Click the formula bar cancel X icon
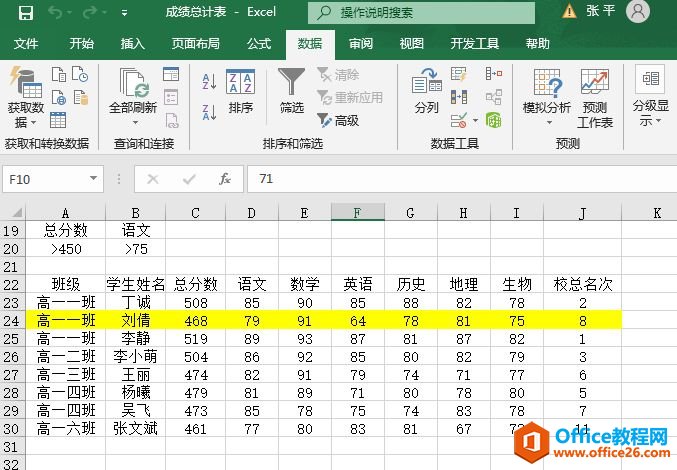 [x=152, y=179]
